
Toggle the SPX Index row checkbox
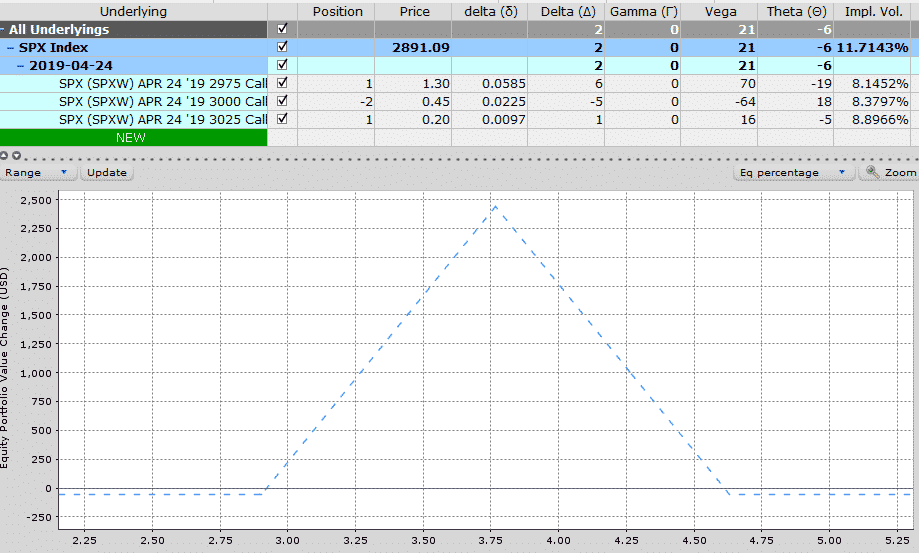click(x=282, y=47)
